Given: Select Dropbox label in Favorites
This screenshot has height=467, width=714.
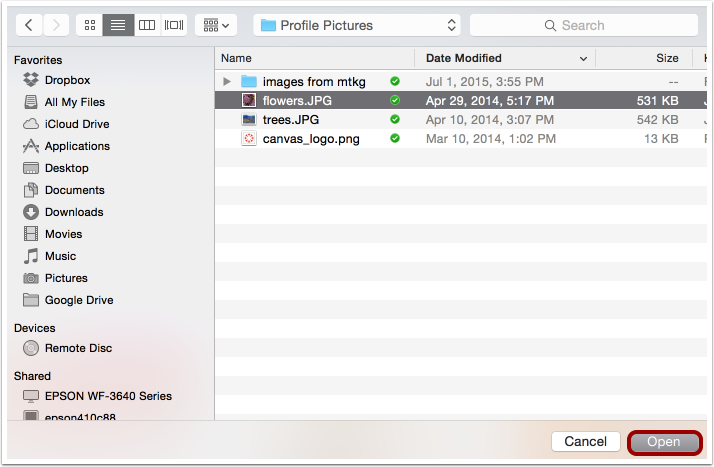Looking at the screenshot, I should (x=67, y=80).
